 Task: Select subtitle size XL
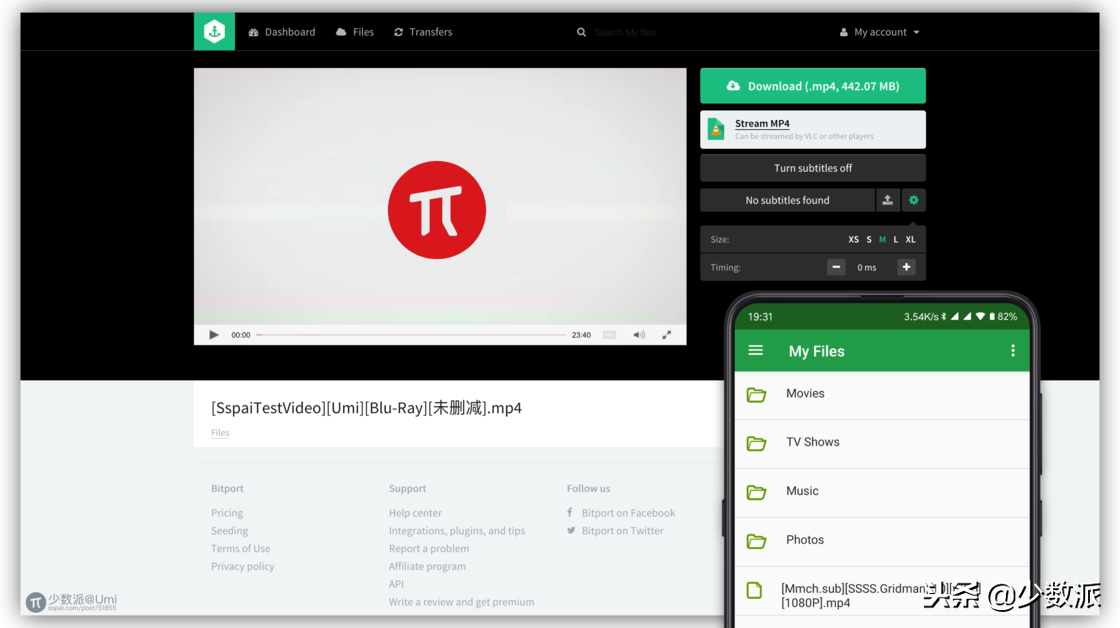click(x=910, y=239)
